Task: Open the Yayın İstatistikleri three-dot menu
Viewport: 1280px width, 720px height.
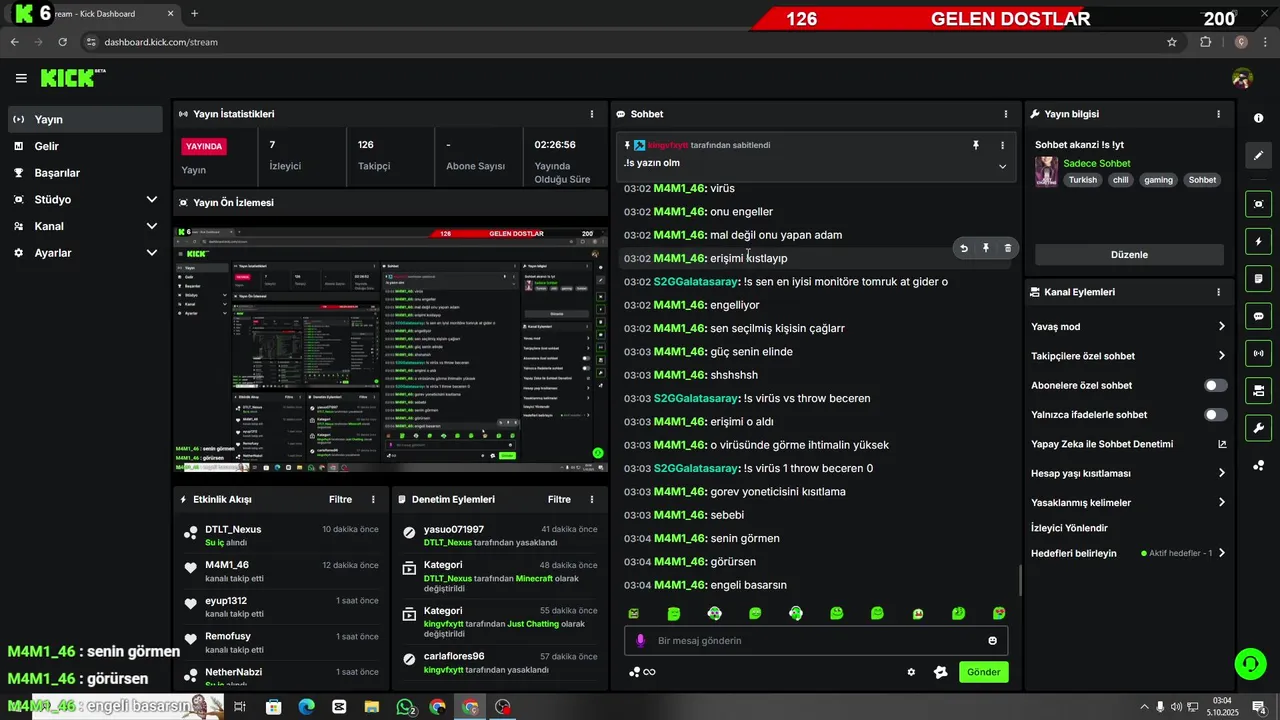Action: point(592,114)
